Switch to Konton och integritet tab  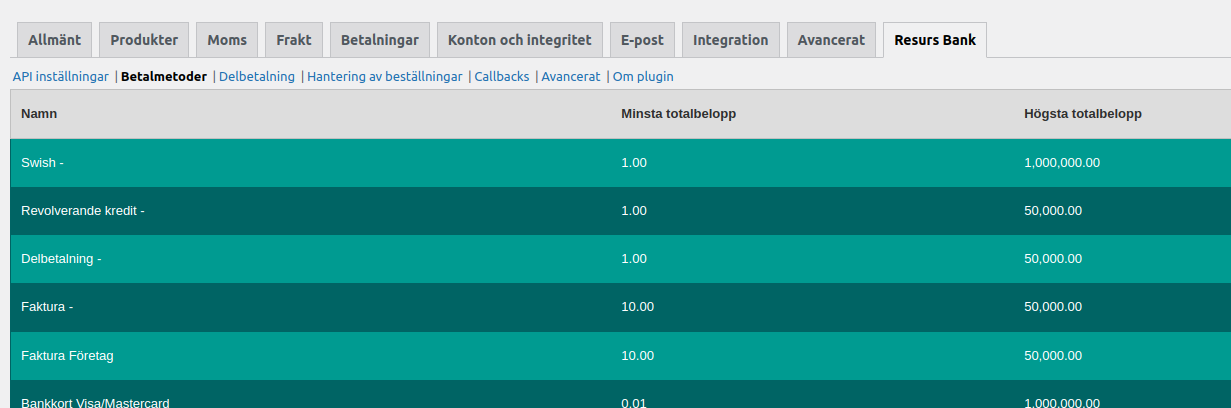(x=520, y=41)
